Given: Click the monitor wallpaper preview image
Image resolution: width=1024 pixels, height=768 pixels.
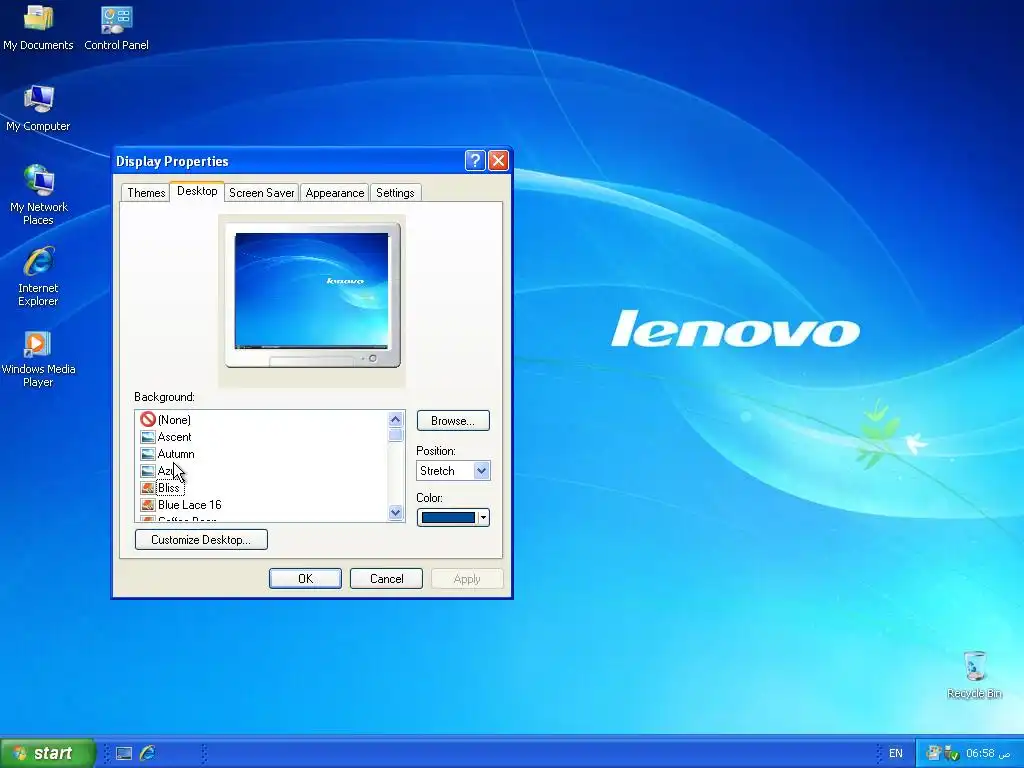Looking at the screenshot, I should [x=312, y=290].
